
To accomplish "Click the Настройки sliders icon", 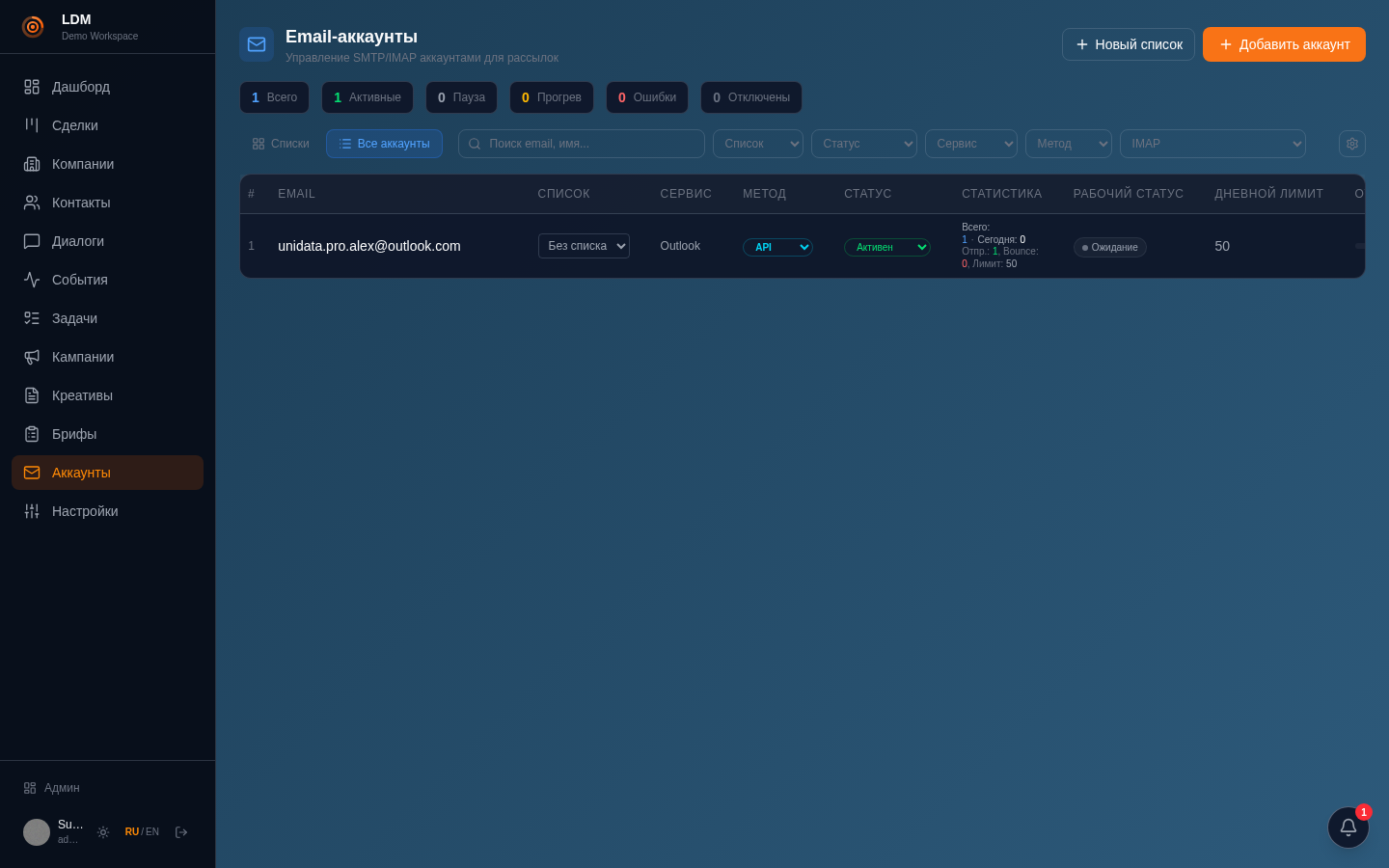I will [x=32, y=511].
